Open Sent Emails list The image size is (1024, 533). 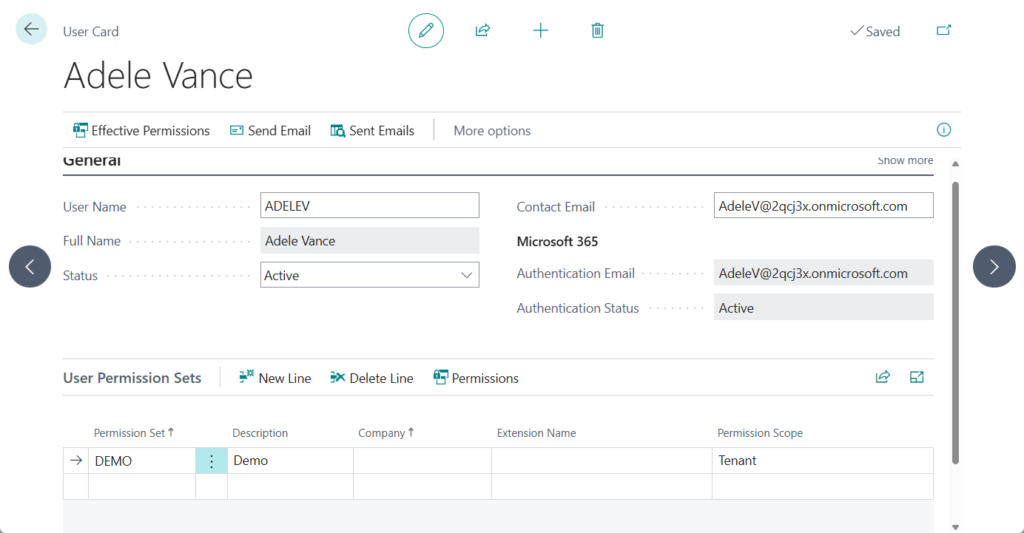pos(372,130)
